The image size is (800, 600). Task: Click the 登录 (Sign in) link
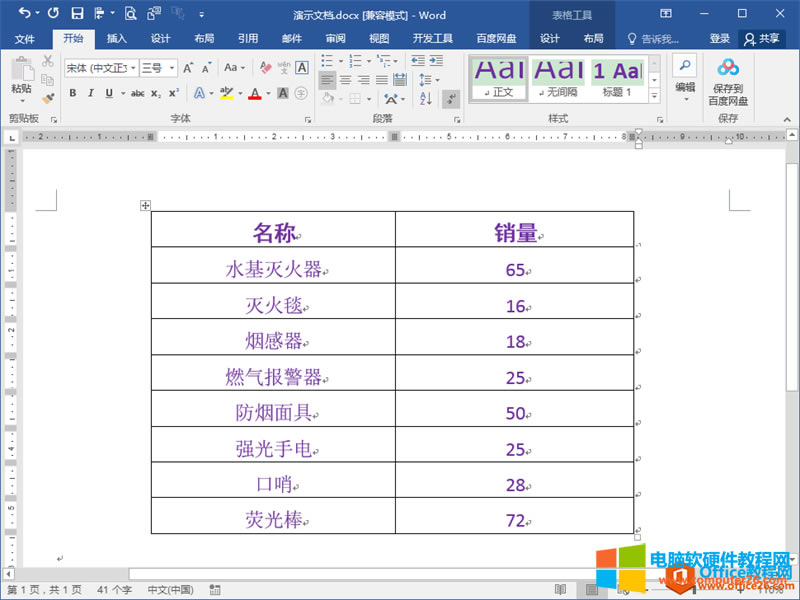pos(720,38)
